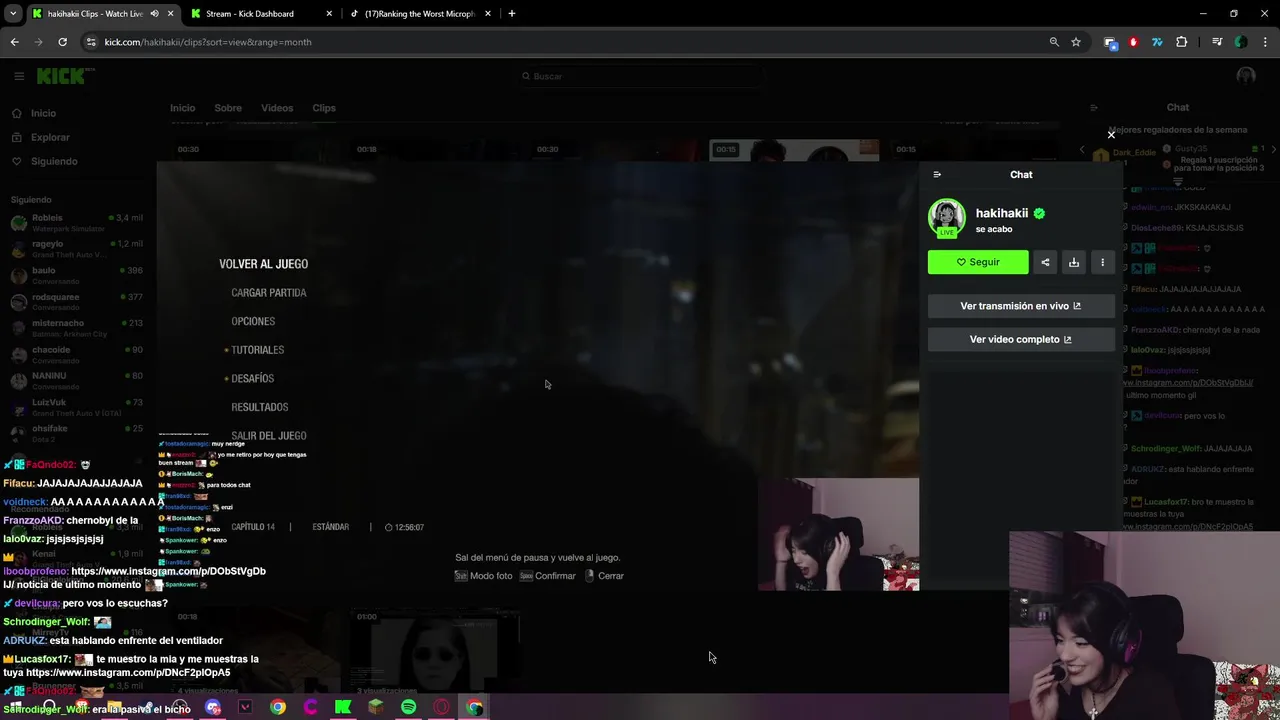The height and width of the screenshot is (720, 1280).
Task: Open the user profile avatar menu
Action: click(1246, 76)
